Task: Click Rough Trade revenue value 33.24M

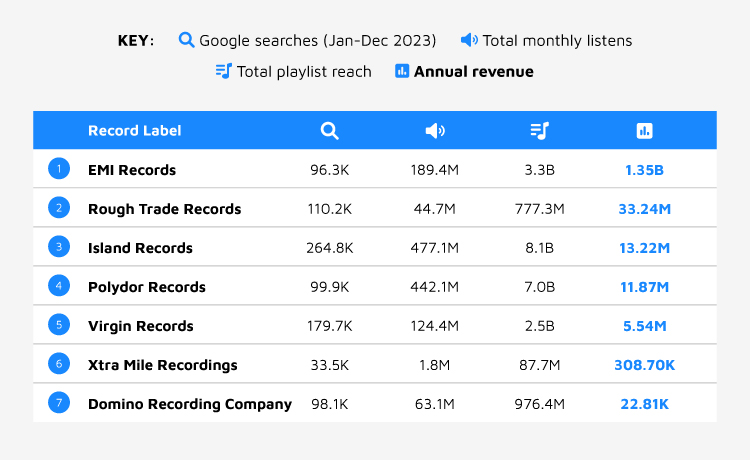Action: pos(644,209)
